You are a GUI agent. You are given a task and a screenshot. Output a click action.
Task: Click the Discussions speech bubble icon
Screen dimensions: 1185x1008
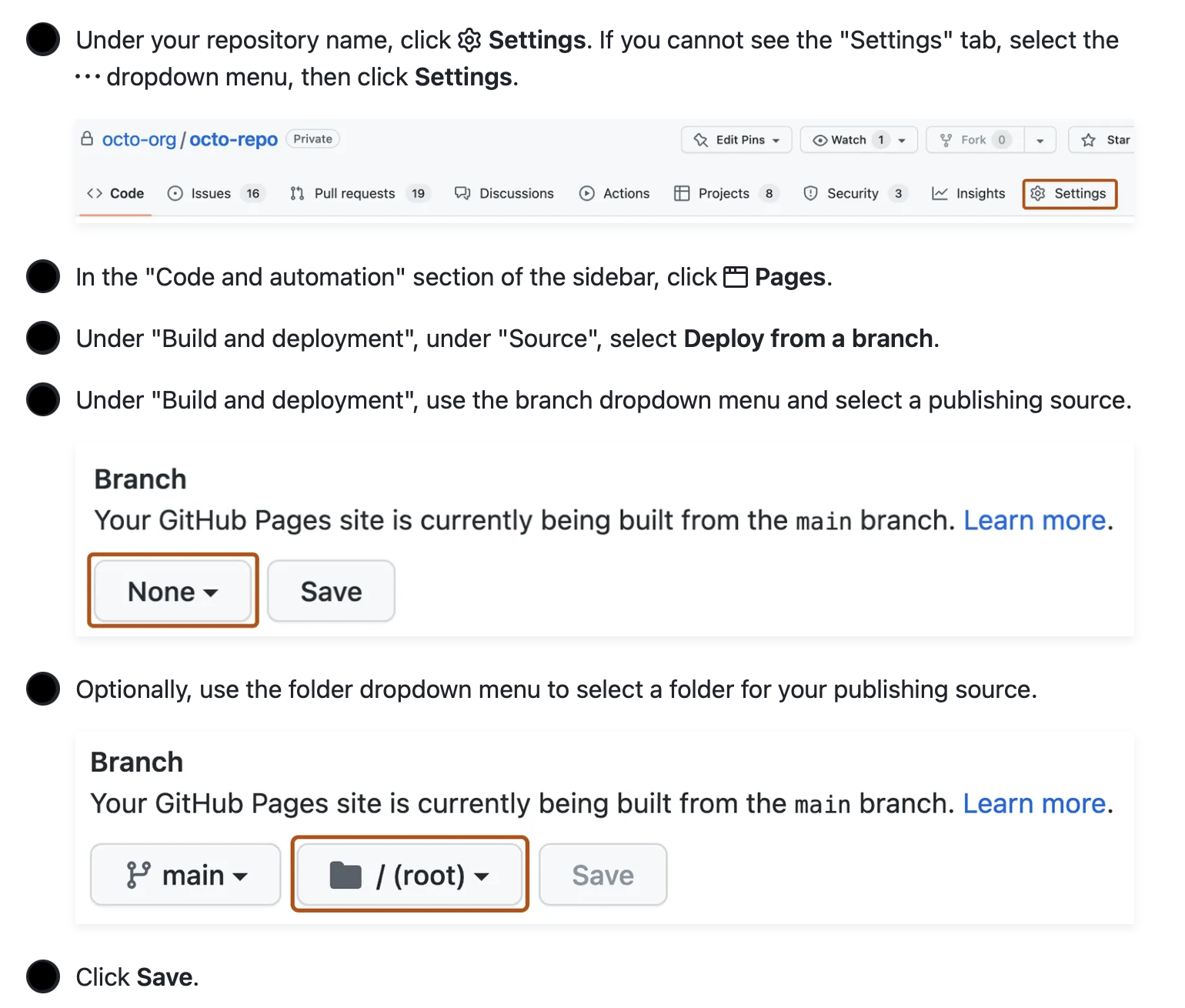tap(462, 193)
